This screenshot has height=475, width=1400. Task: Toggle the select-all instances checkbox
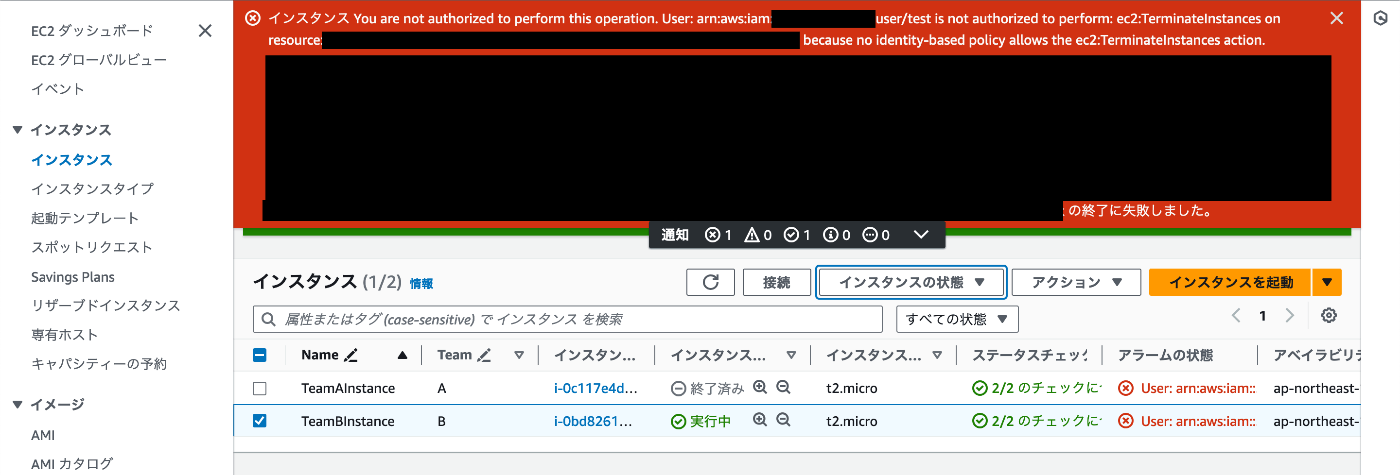tap(260, 355)
